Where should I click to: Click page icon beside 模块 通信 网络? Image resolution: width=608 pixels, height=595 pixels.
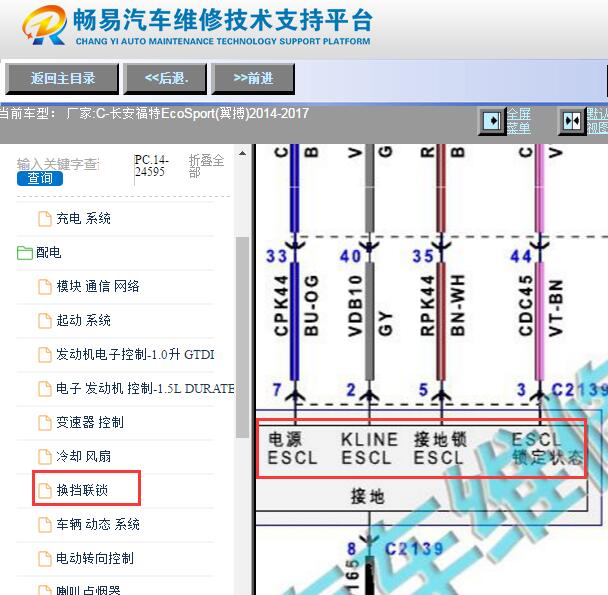click(x=45, y=287)
